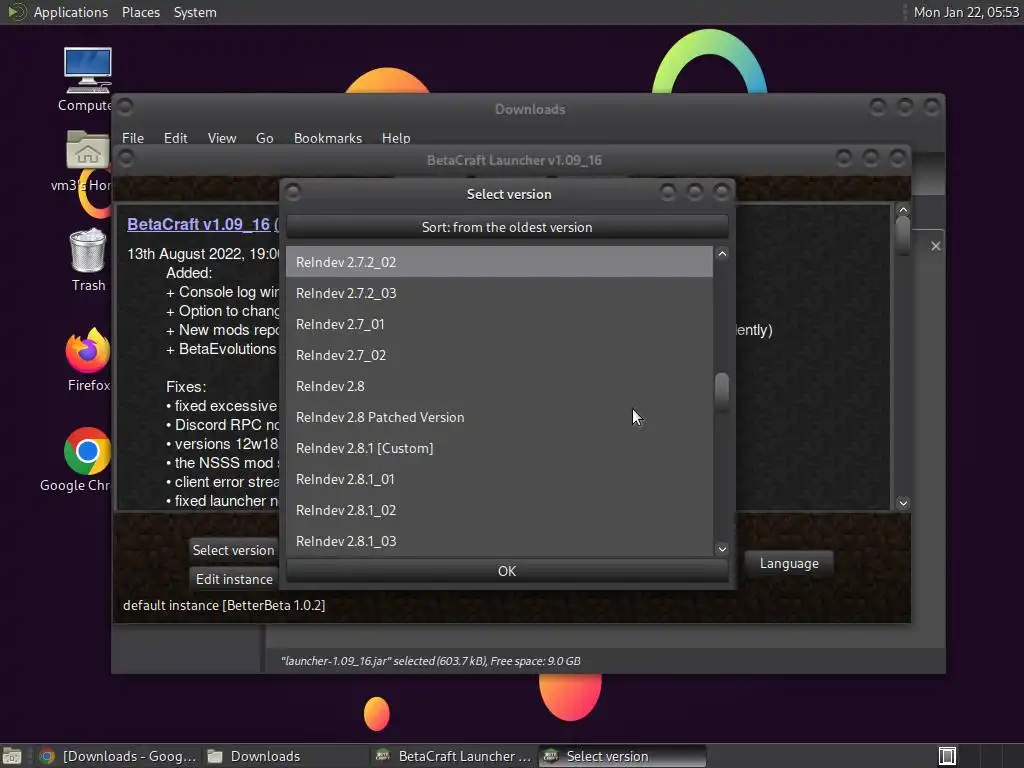
Task: Click Downloads window menu button at top-left
Action: click(125, 106)
